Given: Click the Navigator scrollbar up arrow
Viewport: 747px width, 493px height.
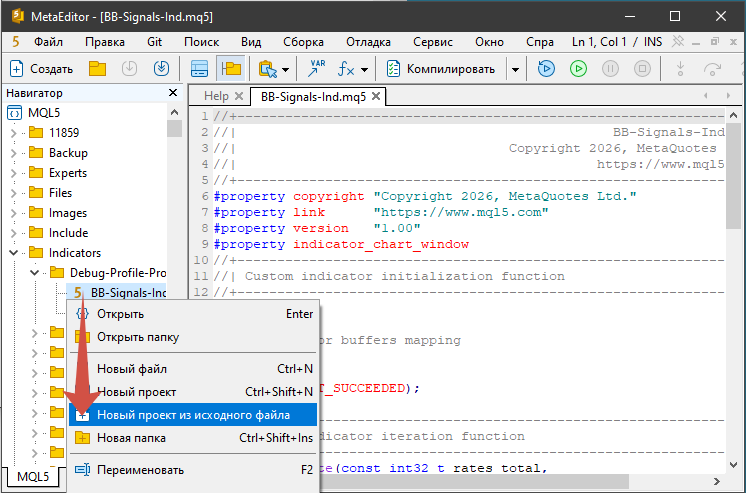Looking at the screenshot, I should click(x=174, y=112).
